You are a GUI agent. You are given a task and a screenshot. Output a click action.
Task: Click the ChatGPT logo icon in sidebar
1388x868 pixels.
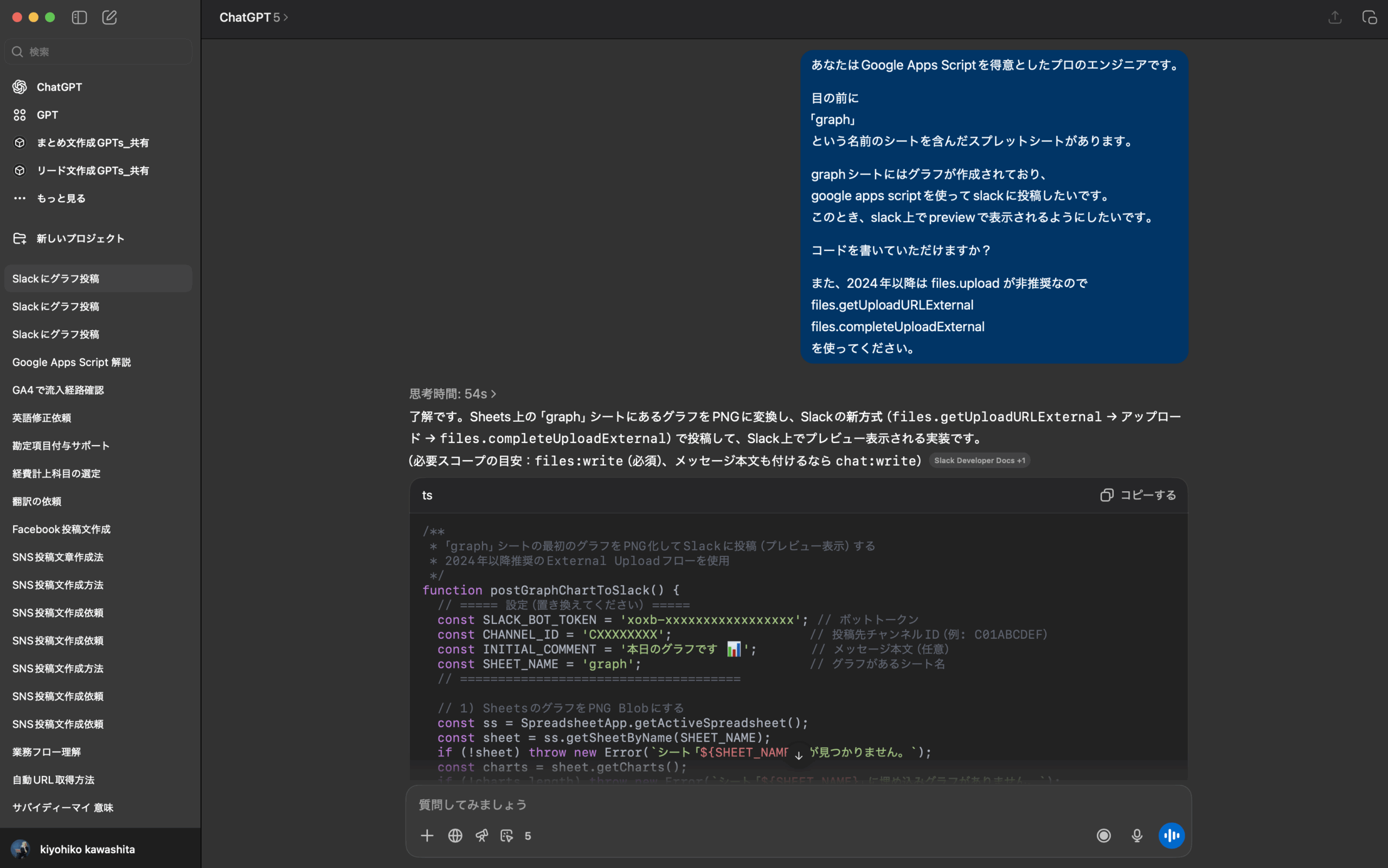(20, 87)
